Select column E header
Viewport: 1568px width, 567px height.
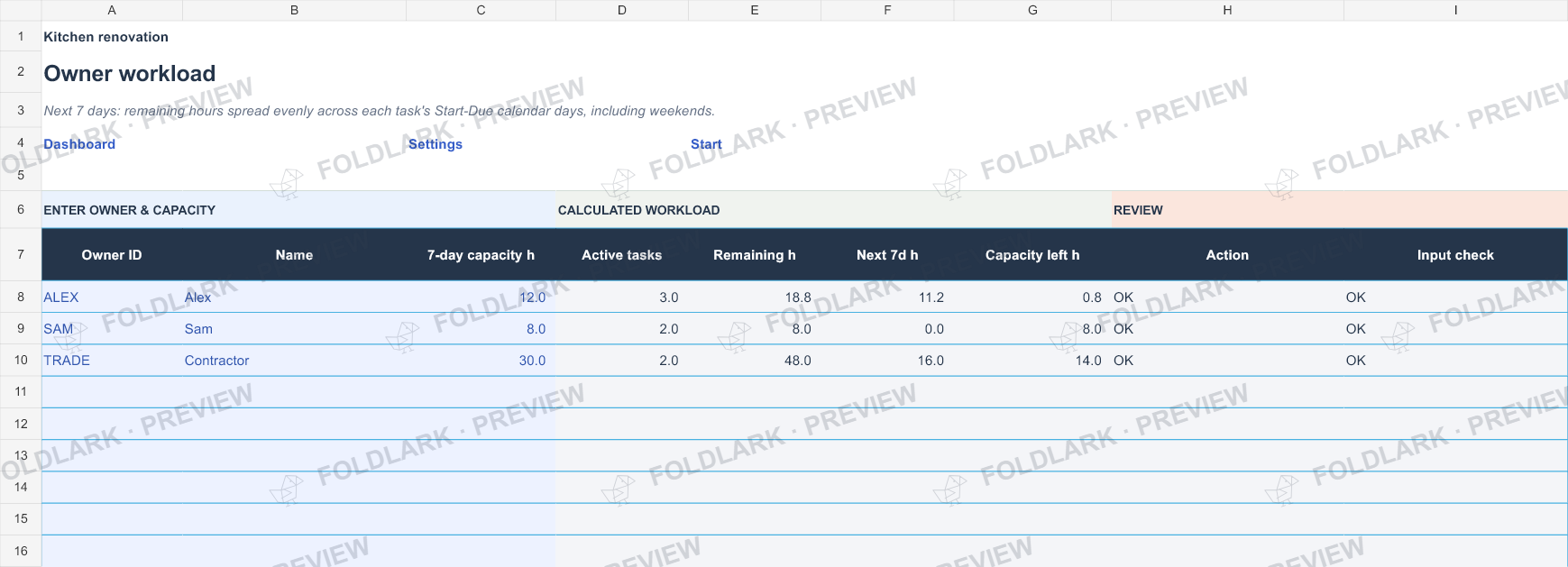[x=755, y=10]
